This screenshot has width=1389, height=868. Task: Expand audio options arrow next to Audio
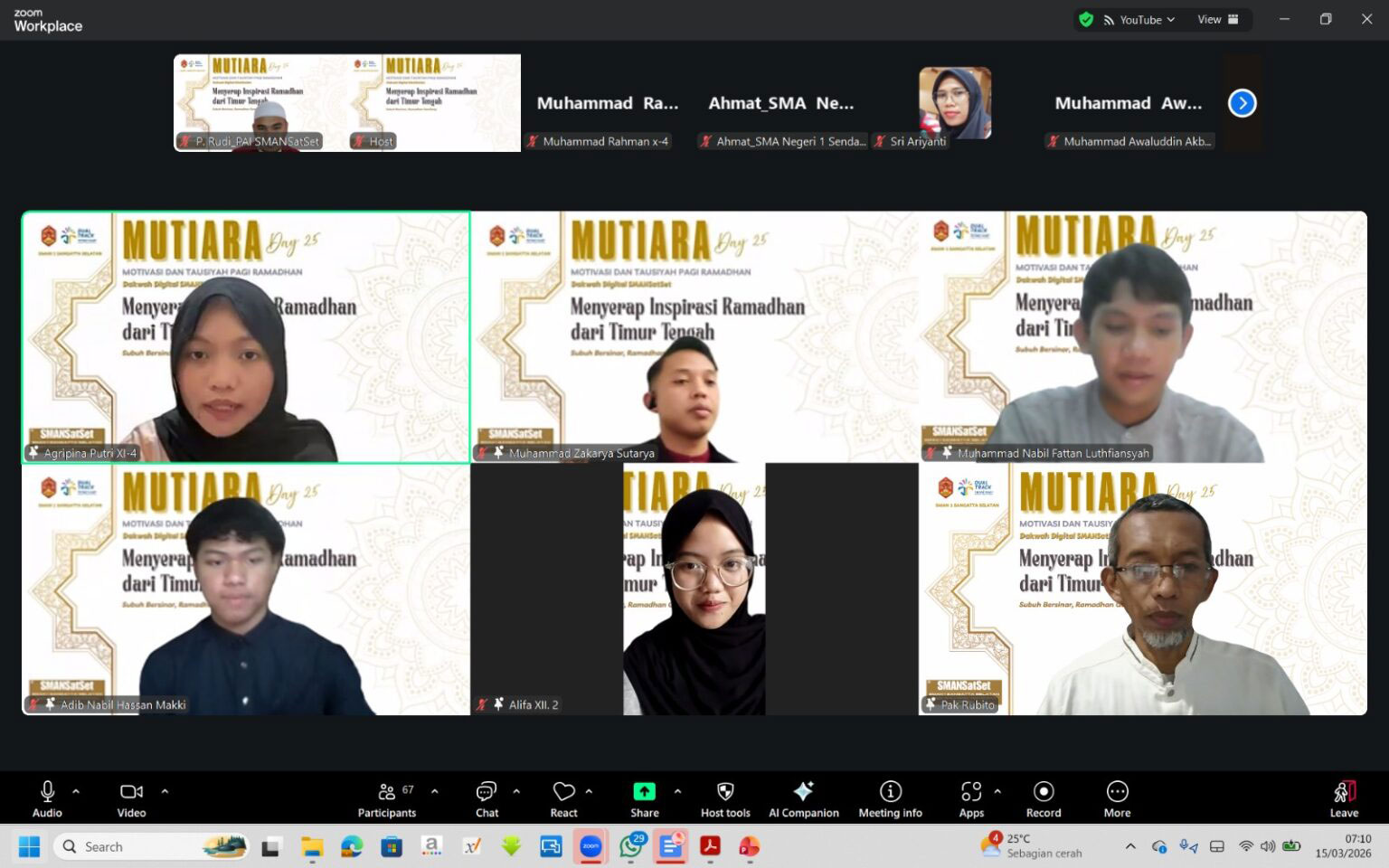pyautogui.click(x=76, y=791)
